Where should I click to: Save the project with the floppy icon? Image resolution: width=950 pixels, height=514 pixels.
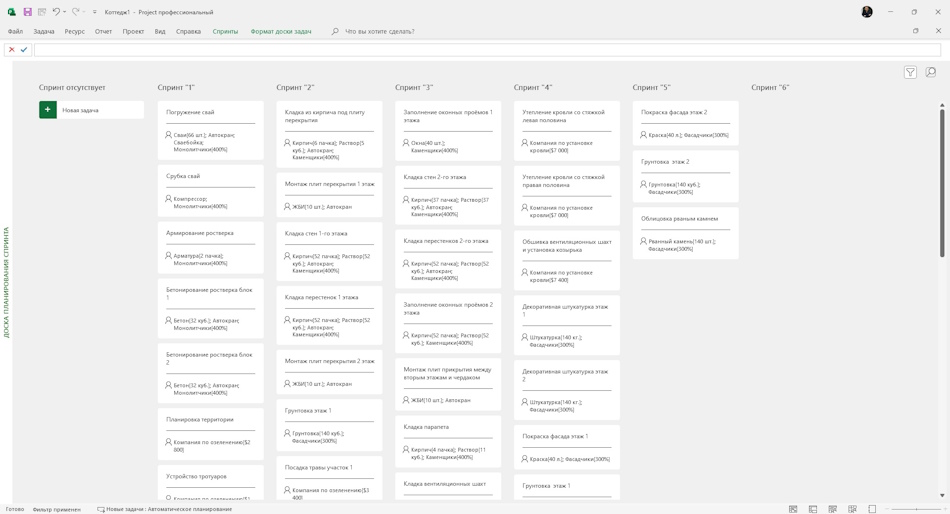point(27,12)
